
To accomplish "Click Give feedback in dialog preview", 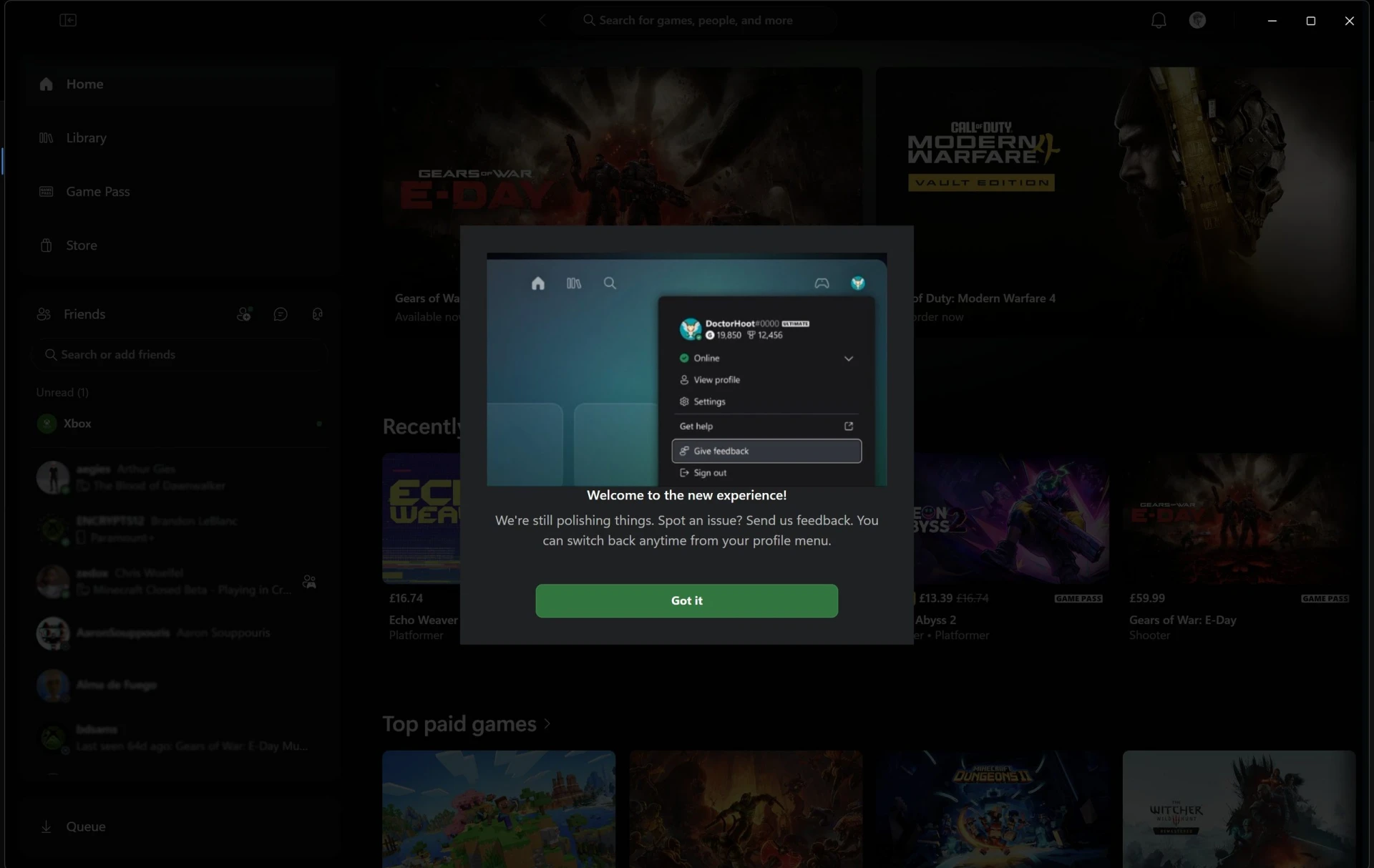I will click(x=766, y=451).
